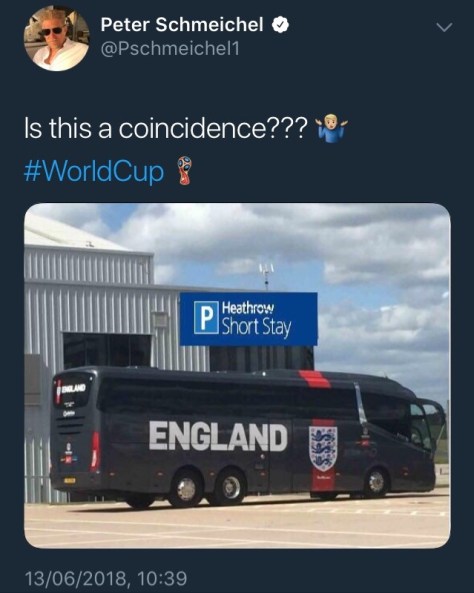The height and width of the screenshot is (593, 474).
Task: Click the blue verified badge
Action: 280,25
